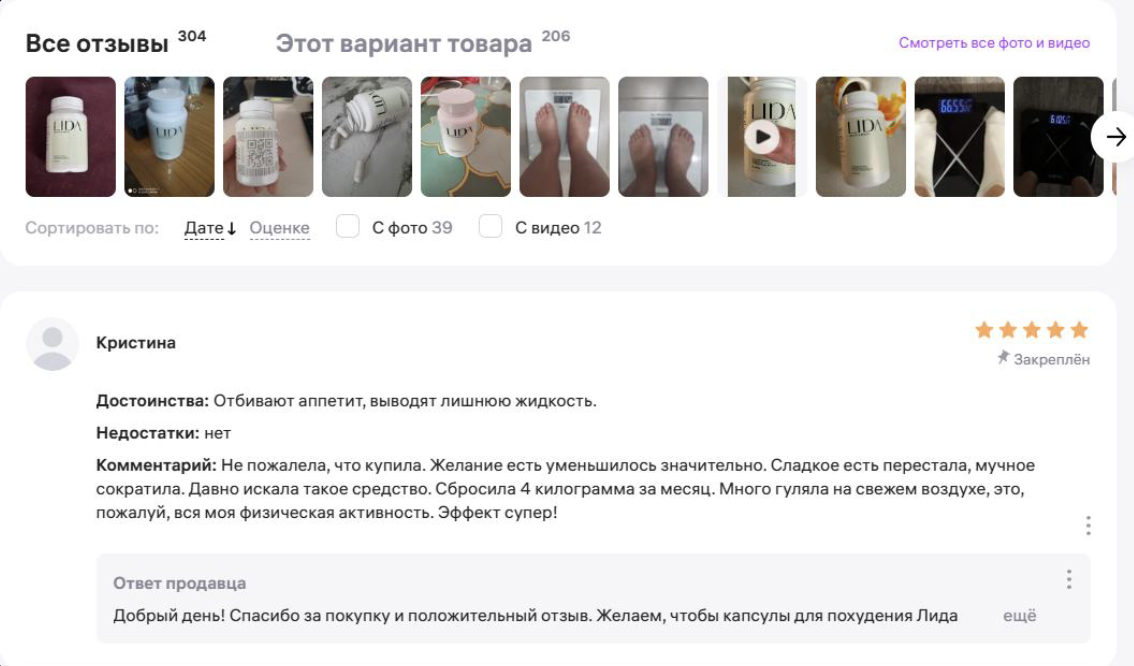
Task: Click the five-star rating of review
Action: [1031, 330]
